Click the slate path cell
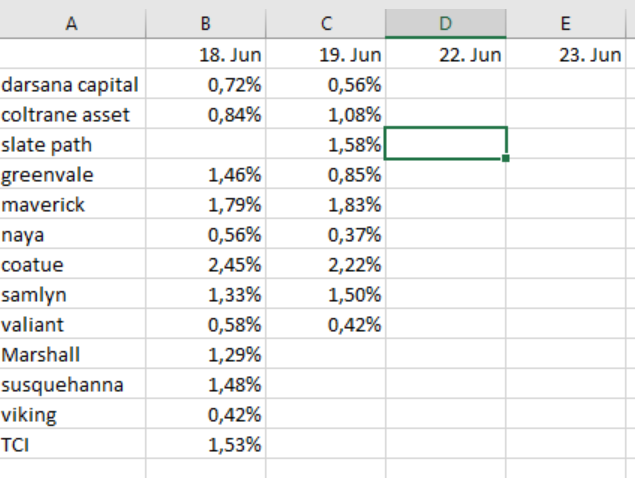This screenshot has height=478, width=635. (72, 145)
